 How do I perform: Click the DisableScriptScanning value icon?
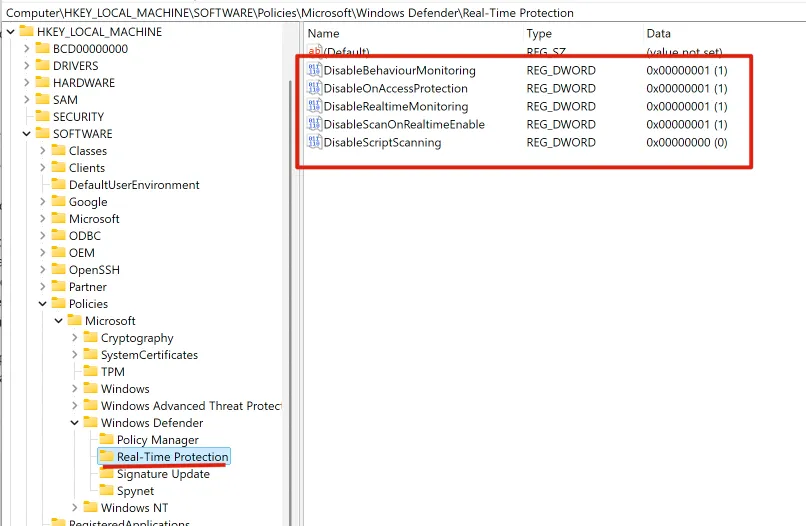315,143
